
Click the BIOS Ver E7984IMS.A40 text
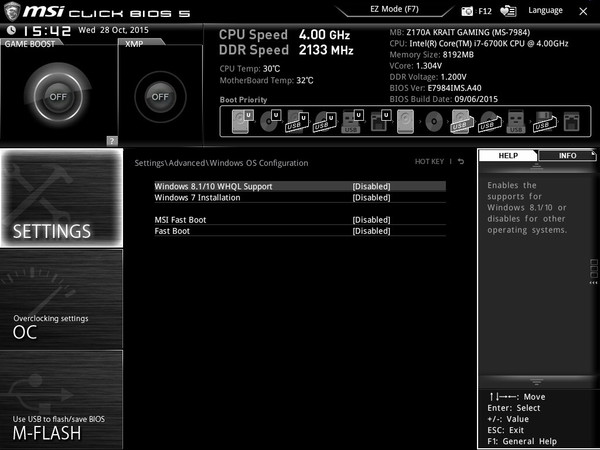pos(435,88)
